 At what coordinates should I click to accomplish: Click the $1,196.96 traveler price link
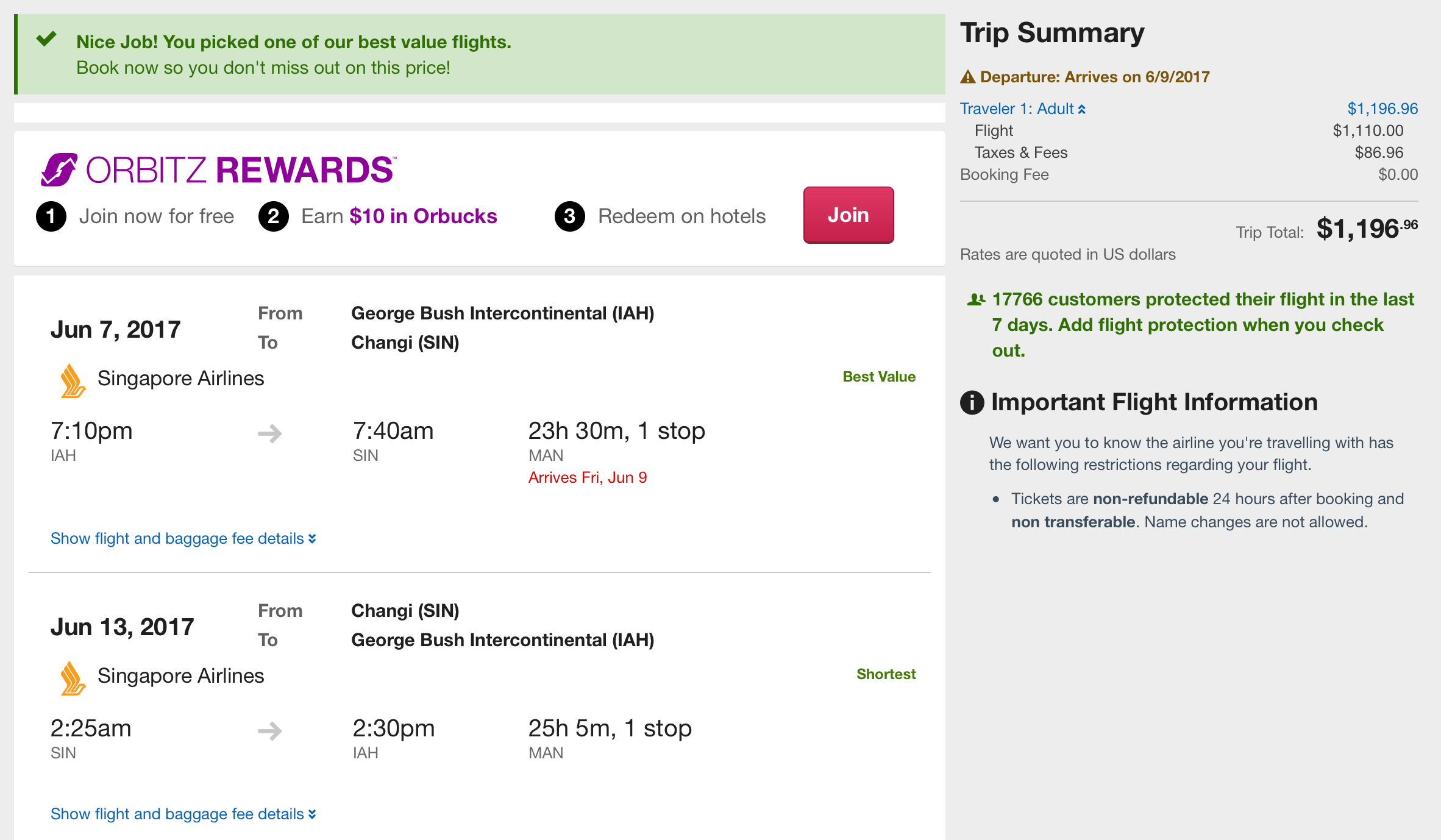coord(1382,109)
